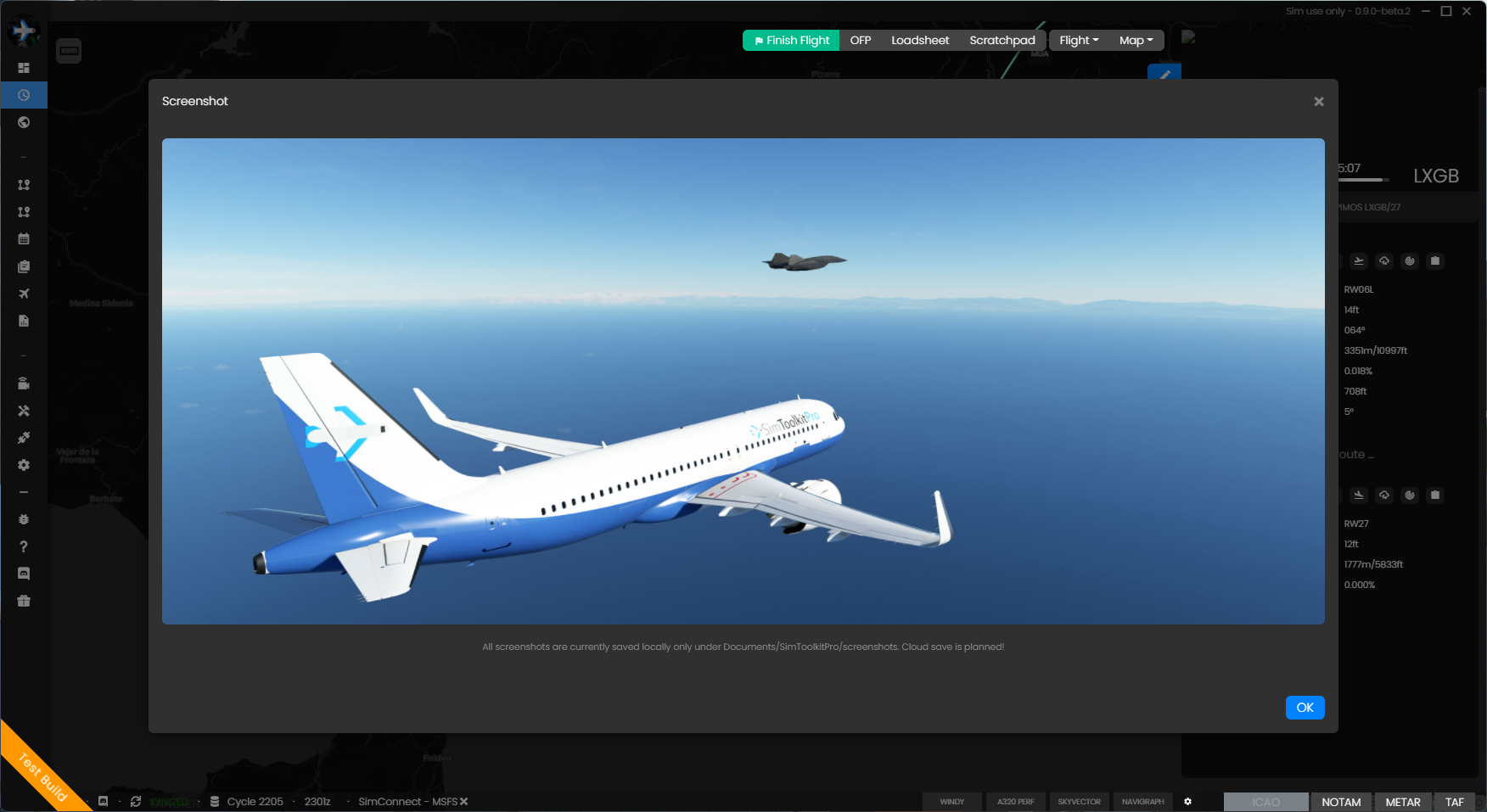The image size is (1487, 812).
Task: Open the clipboard documents icon in sidebar
Action: [x=24, y=266]
